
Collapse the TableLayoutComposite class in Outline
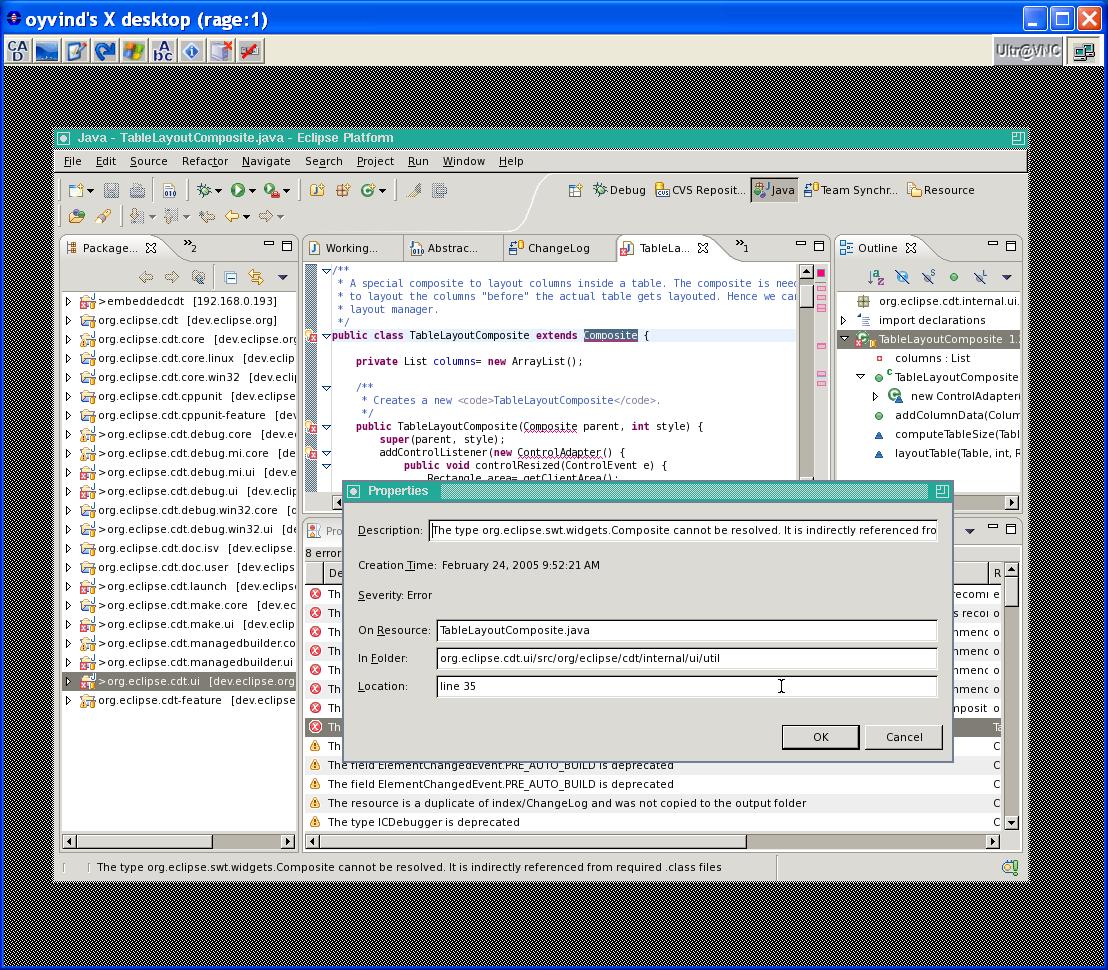click(844, 339)
